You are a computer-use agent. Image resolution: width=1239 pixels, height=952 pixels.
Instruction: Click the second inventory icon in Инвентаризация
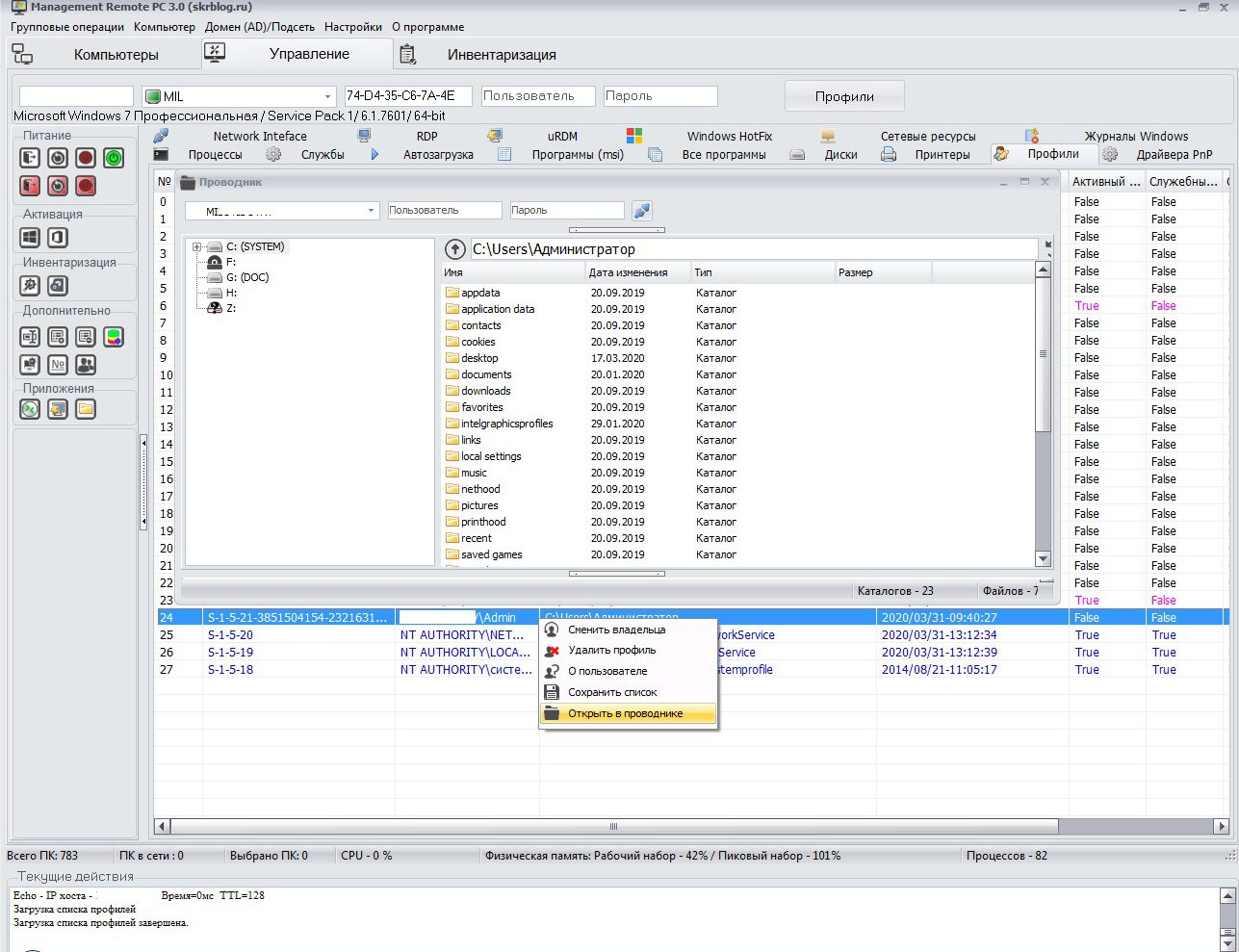click(58, 284)
